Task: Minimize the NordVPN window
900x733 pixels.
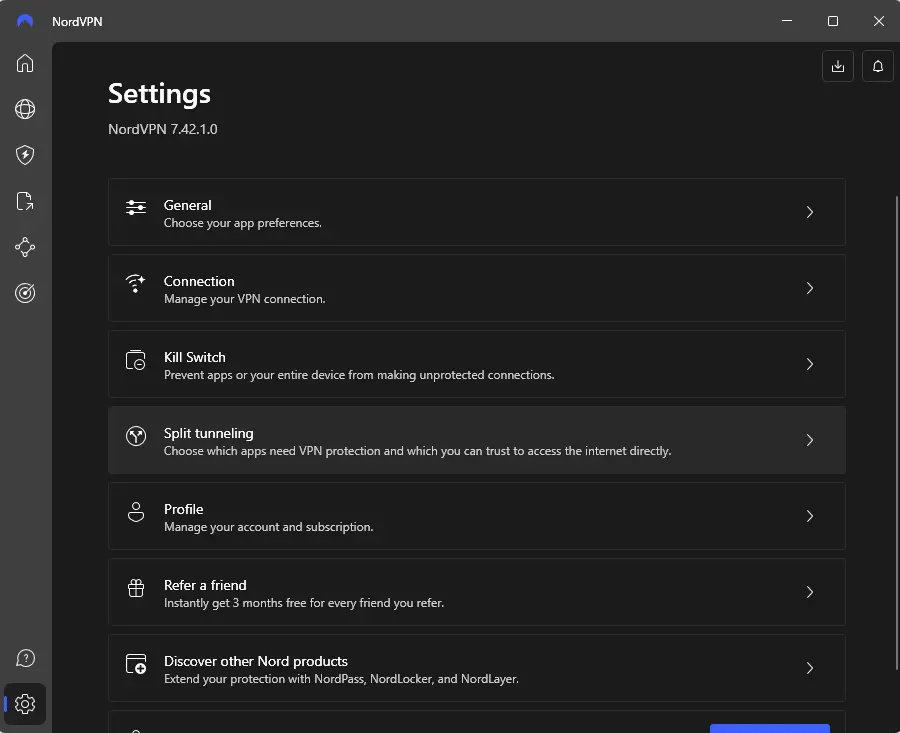Action: coord(787,21)
